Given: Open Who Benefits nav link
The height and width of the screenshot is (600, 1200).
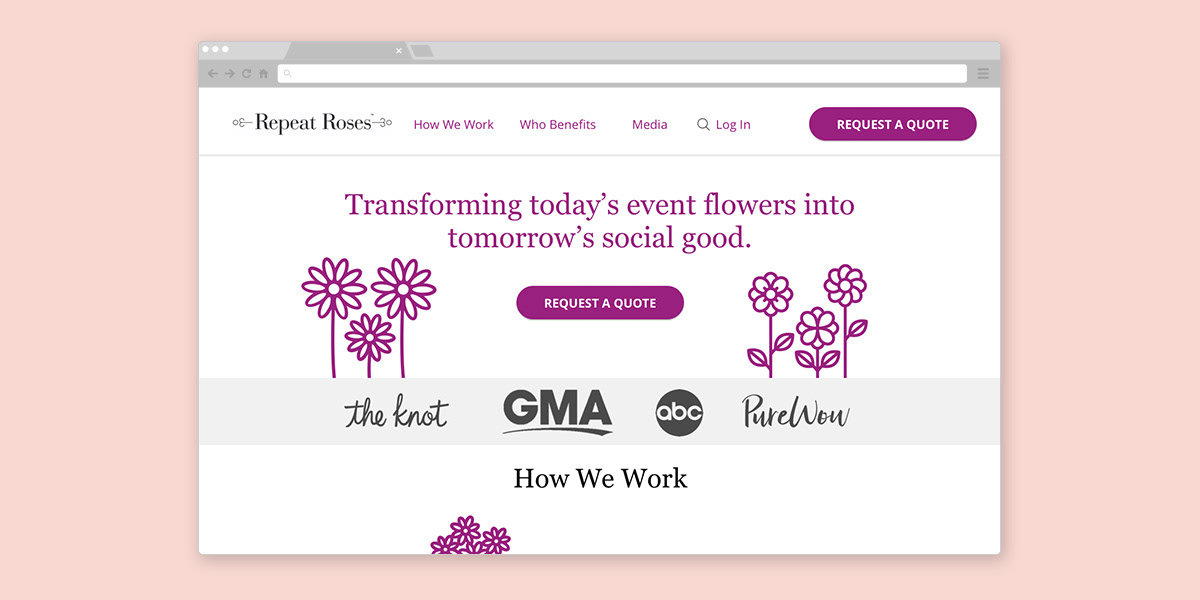Looking at the screenshot, I should pos(558,125).
